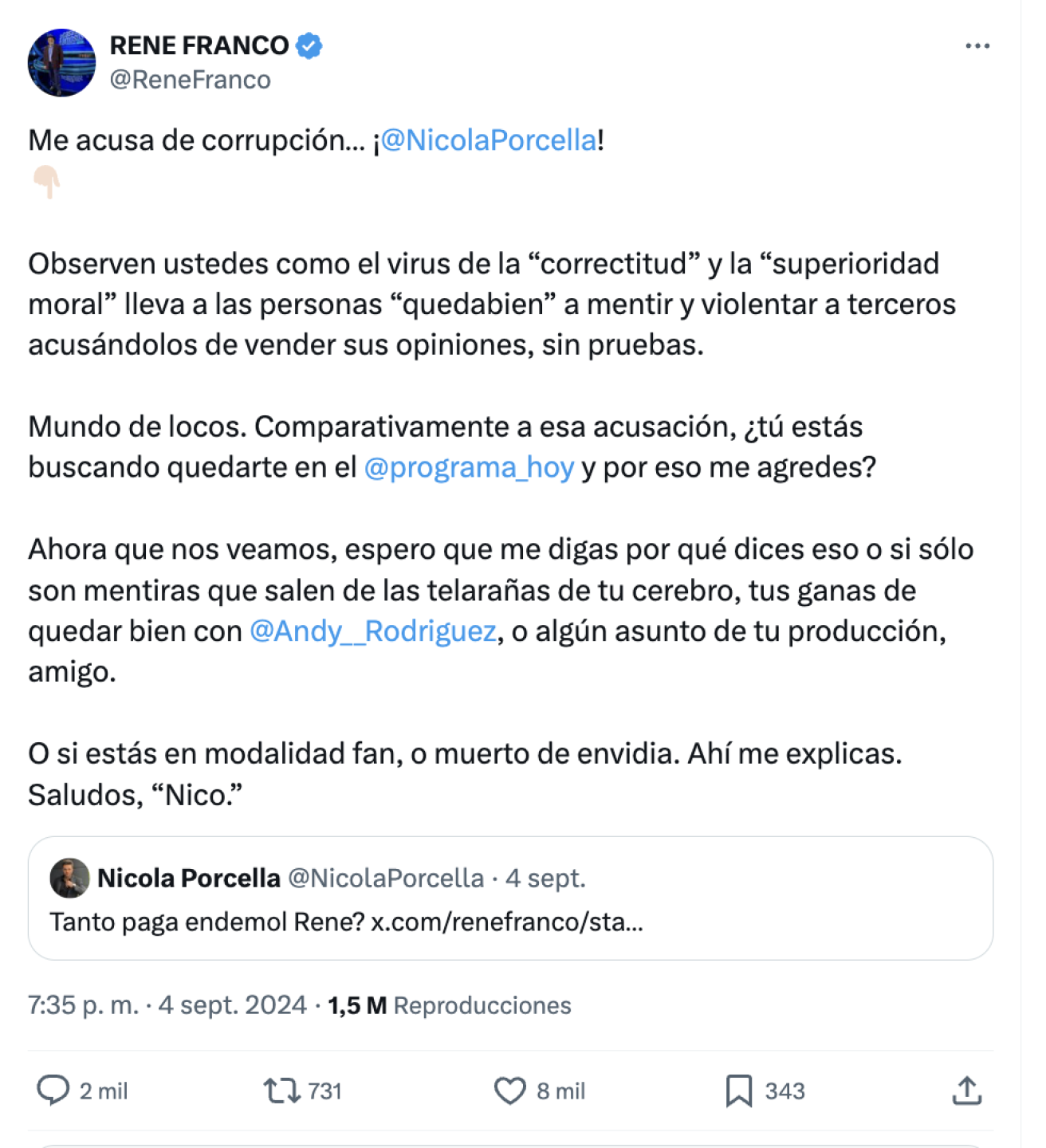Open Rene Franco's profile avatar

point(61,63)
